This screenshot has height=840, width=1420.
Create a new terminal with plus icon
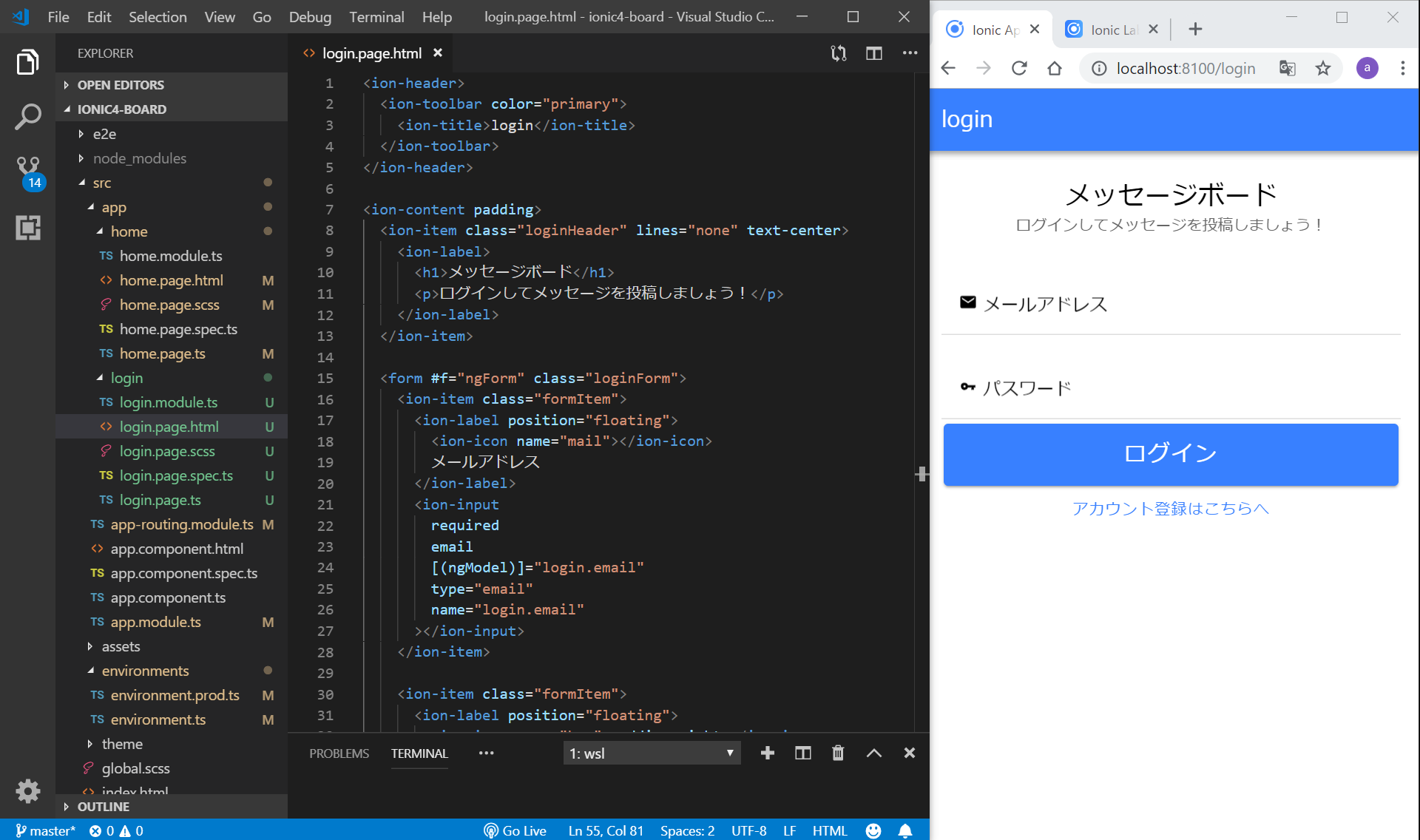tap(767, 753)
